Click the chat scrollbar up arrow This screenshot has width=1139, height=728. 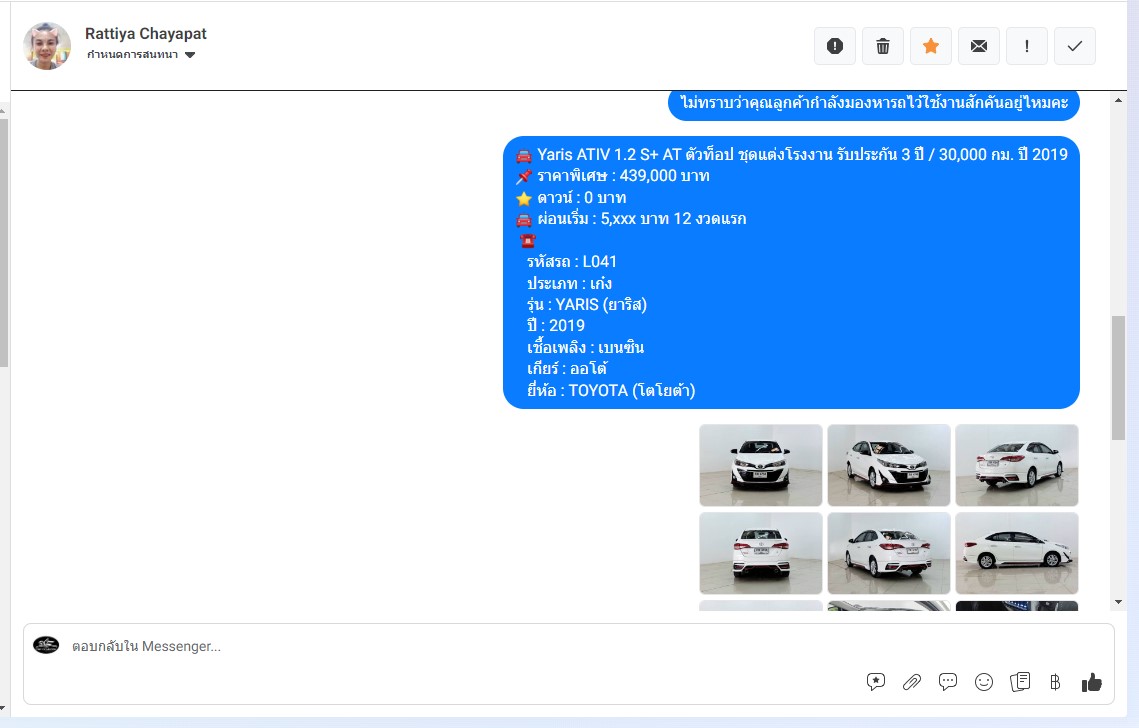click(1118, 100)
